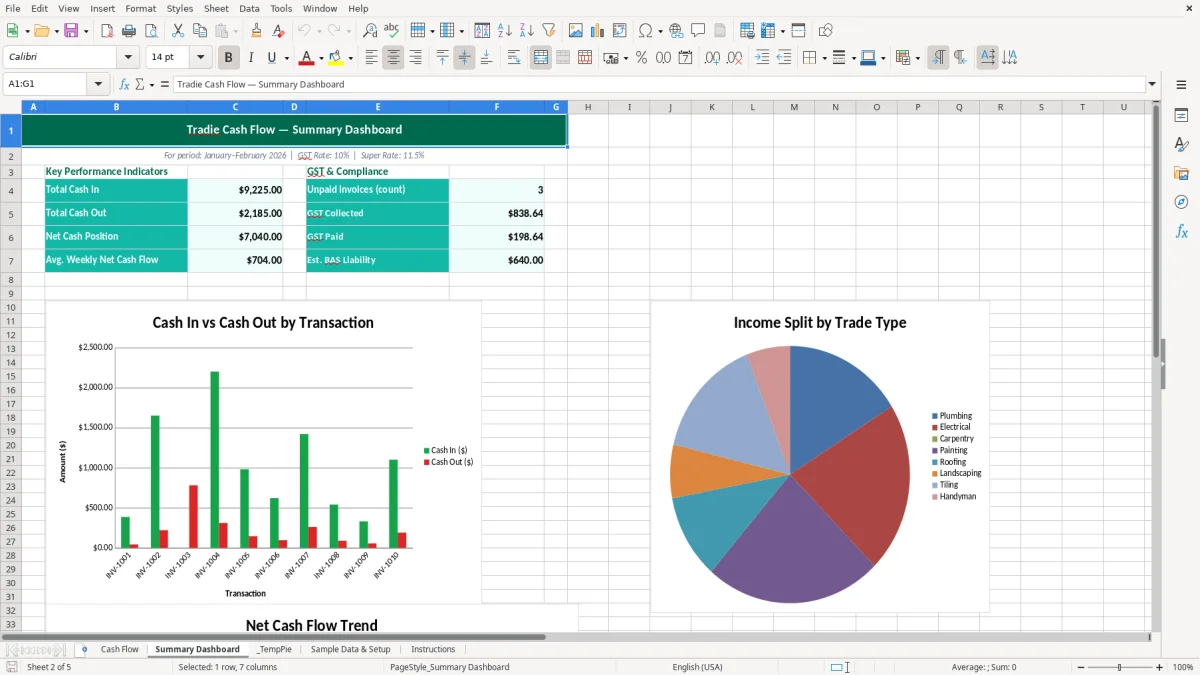Open the Format menu
Screen dimensions: 1200x675
click(x=140, y=8)
